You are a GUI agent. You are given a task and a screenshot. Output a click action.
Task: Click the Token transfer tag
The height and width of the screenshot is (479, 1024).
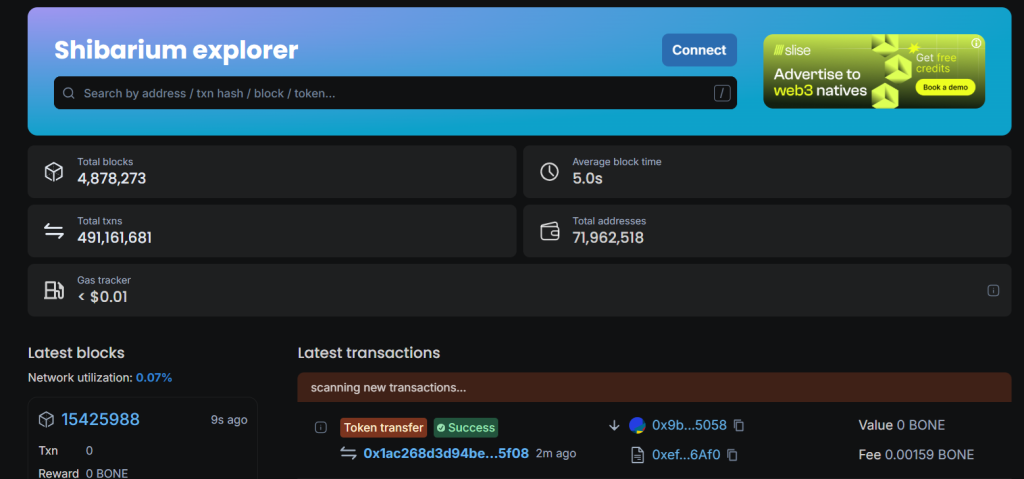click(383, 427)
